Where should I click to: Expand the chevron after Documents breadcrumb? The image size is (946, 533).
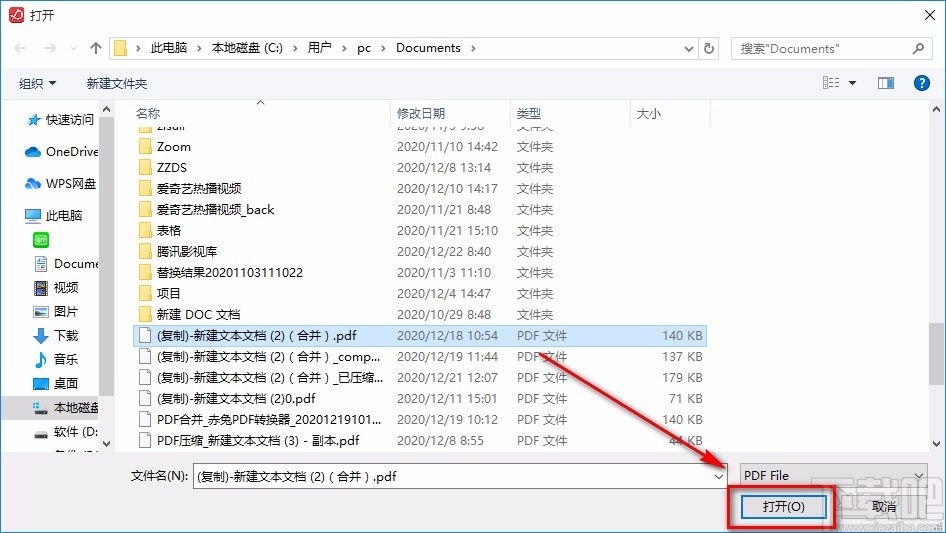coord(473,48)
